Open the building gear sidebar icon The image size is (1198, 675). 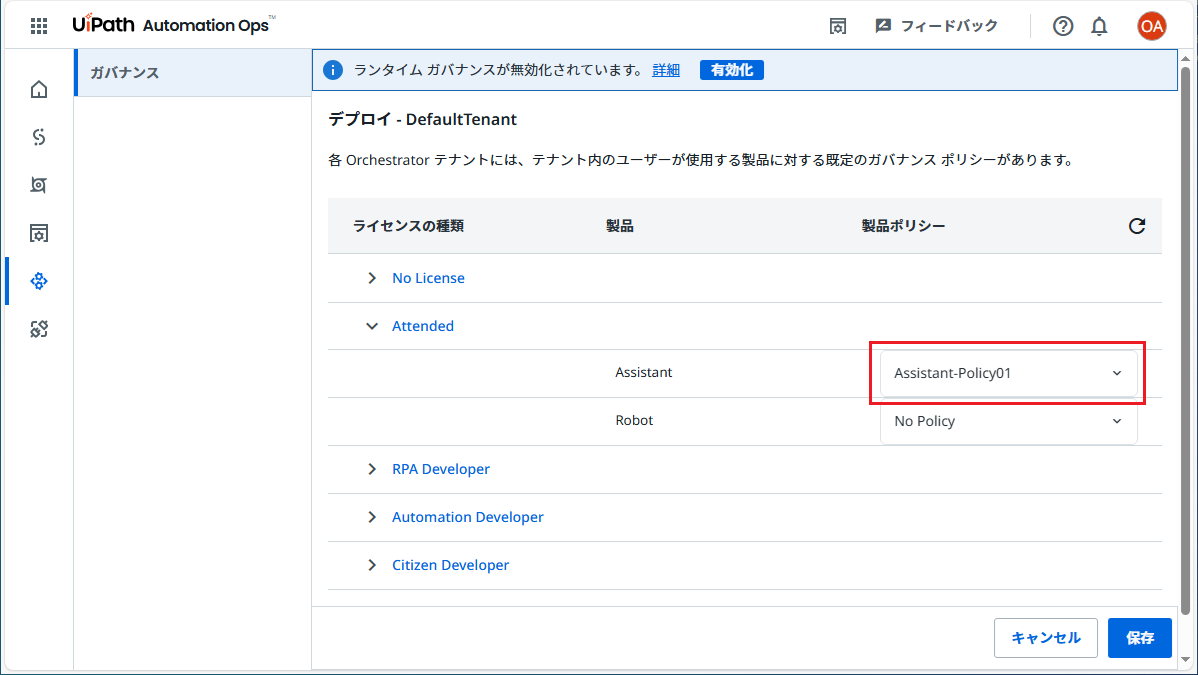tap(39, 233)
